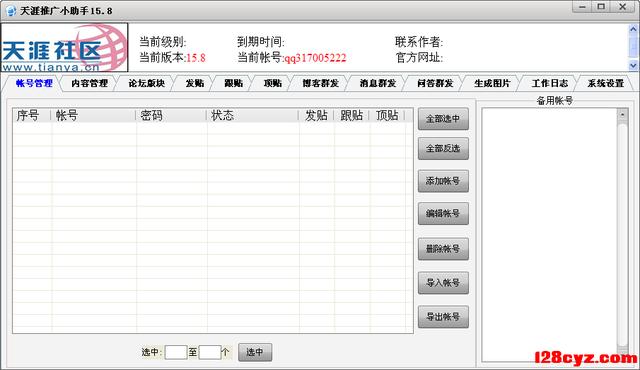Viewport: 640px width, 370px height.
Task: Click the 删除帐号 button
Action: point(443,249)
